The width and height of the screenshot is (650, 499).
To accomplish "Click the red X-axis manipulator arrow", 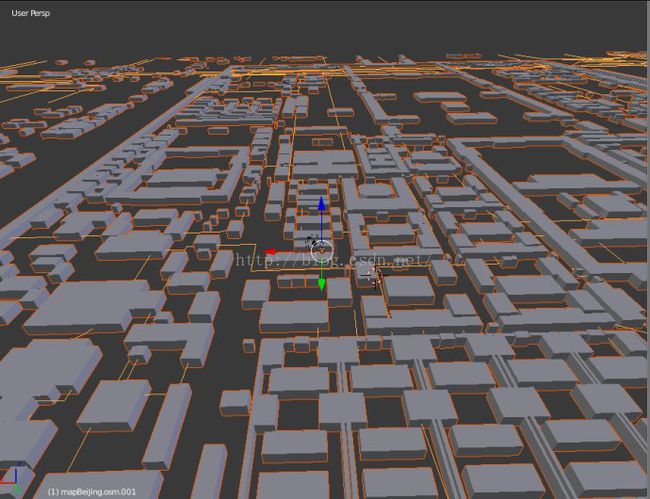I will [270, 252].
